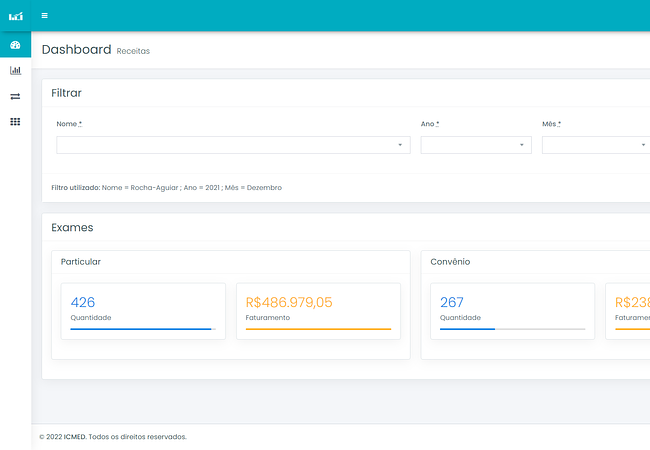The image size is (650, 450).
Task: Click the Particular quantity value 426
Action: pyautogui.click(x=82, y=302)
